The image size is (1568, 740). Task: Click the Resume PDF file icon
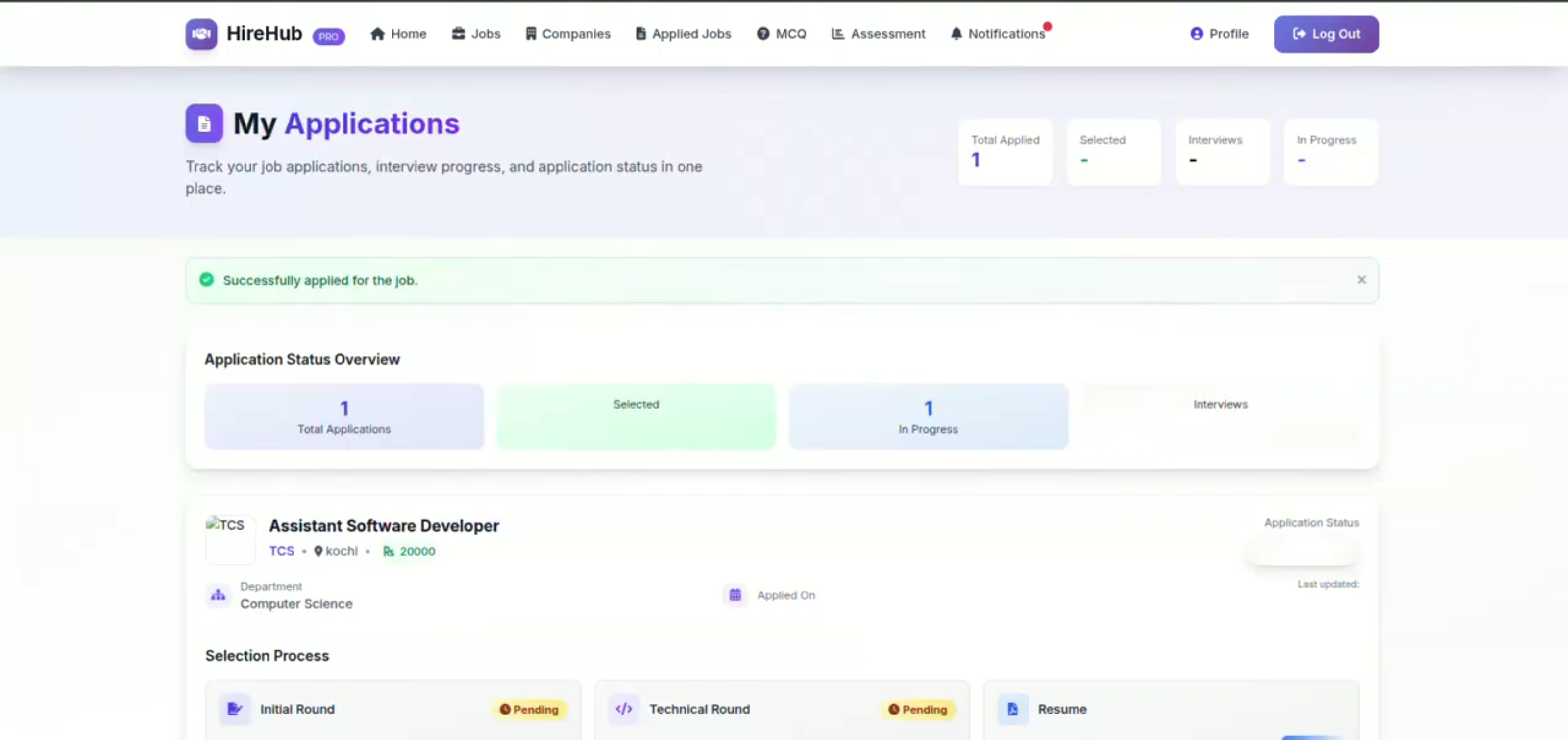[1013, 709]
